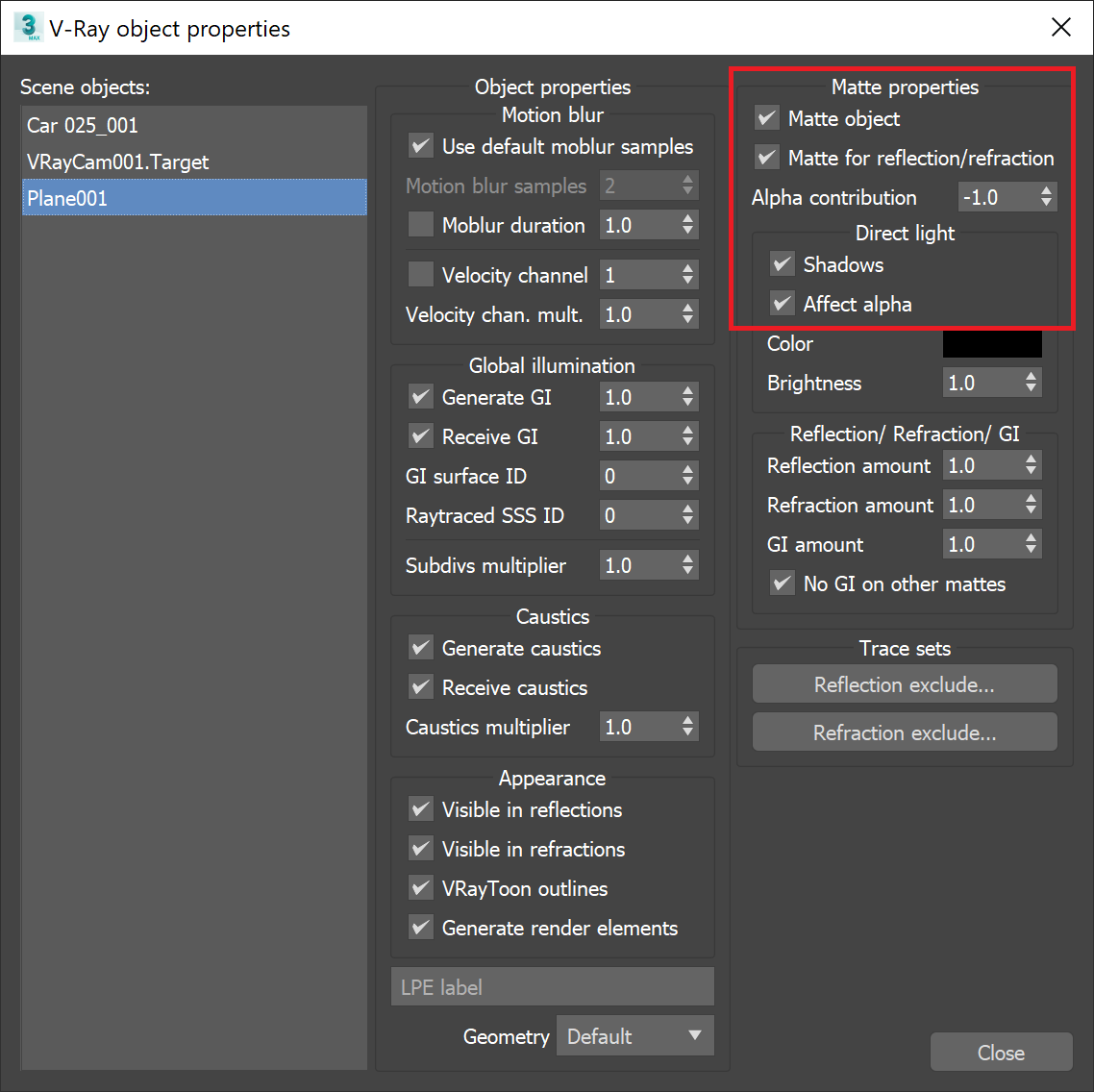Open the Reflection exclude dialog

click(x=904, y=684)
